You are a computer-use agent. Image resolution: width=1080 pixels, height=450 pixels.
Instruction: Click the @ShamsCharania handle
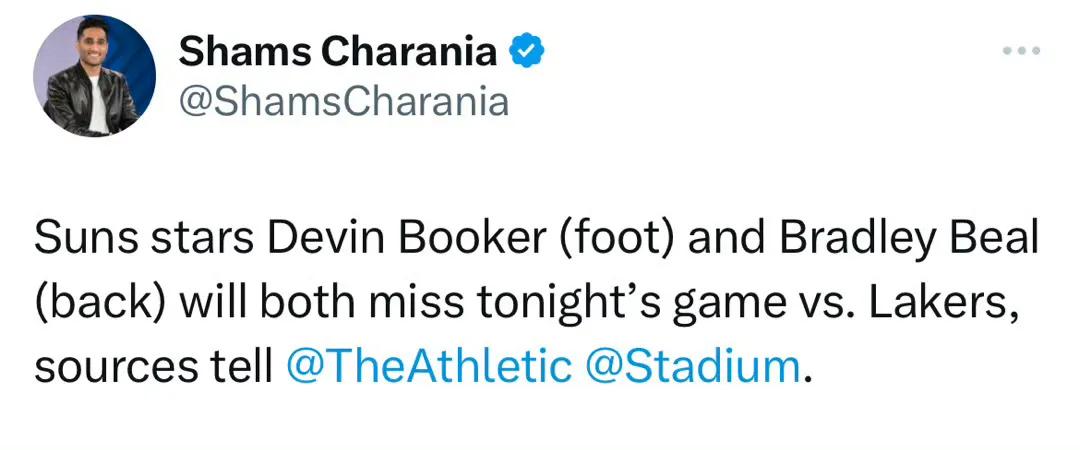point(344,102)
